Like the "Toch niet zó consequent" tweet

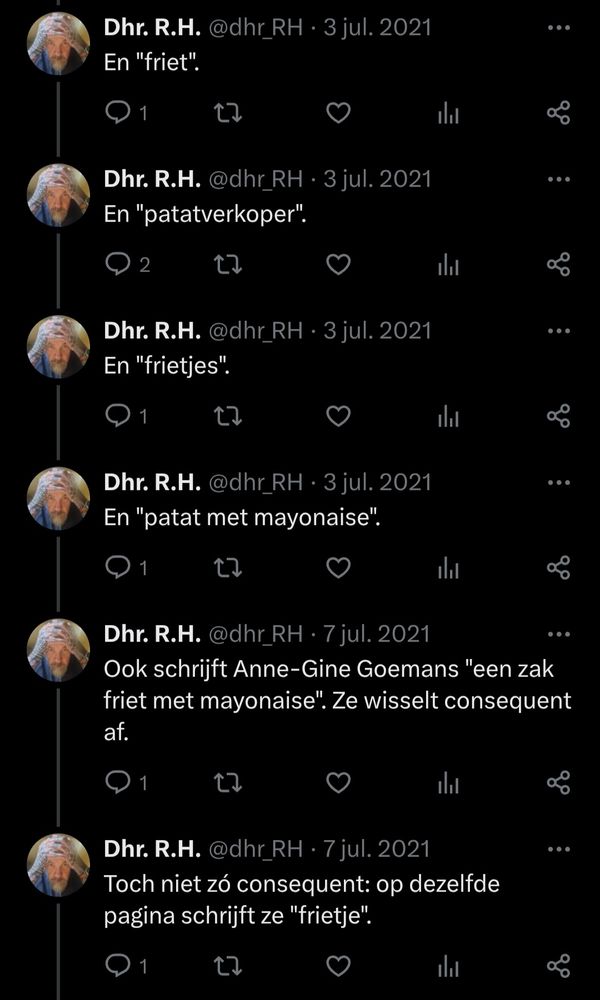point(339,967)
